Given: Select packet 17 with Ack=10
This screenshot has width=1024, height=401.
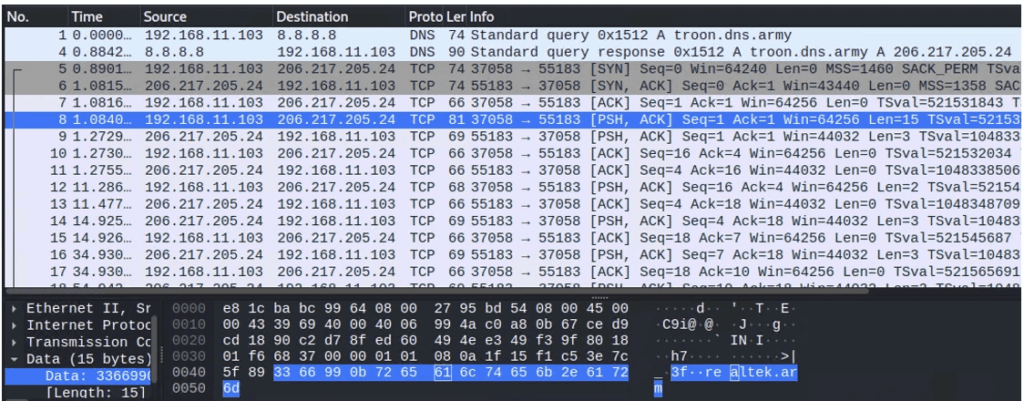Looking at the screenshot, I should coord(500,271).
